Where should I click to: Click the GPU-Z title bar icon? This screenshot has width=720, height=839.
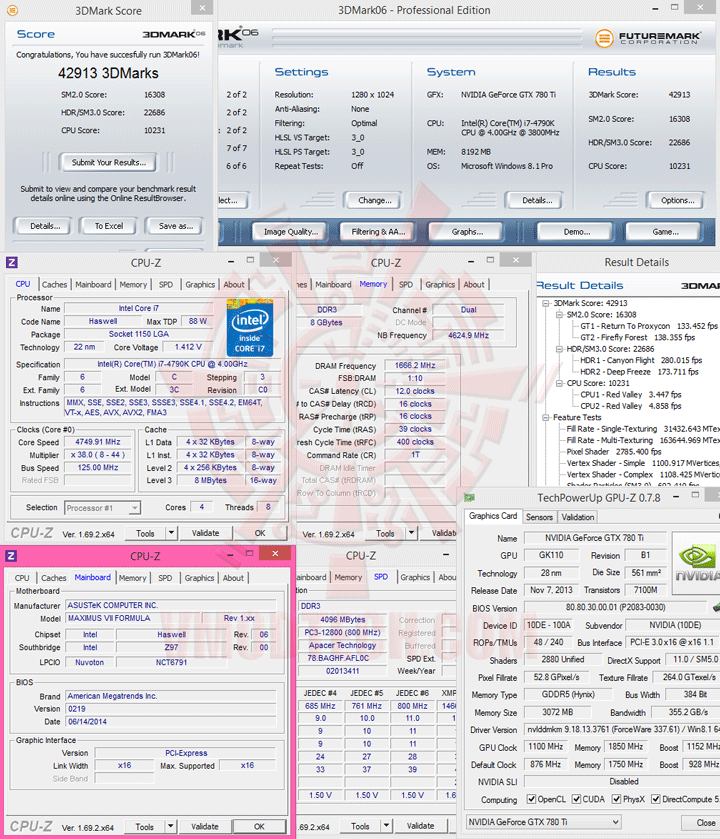469,498
